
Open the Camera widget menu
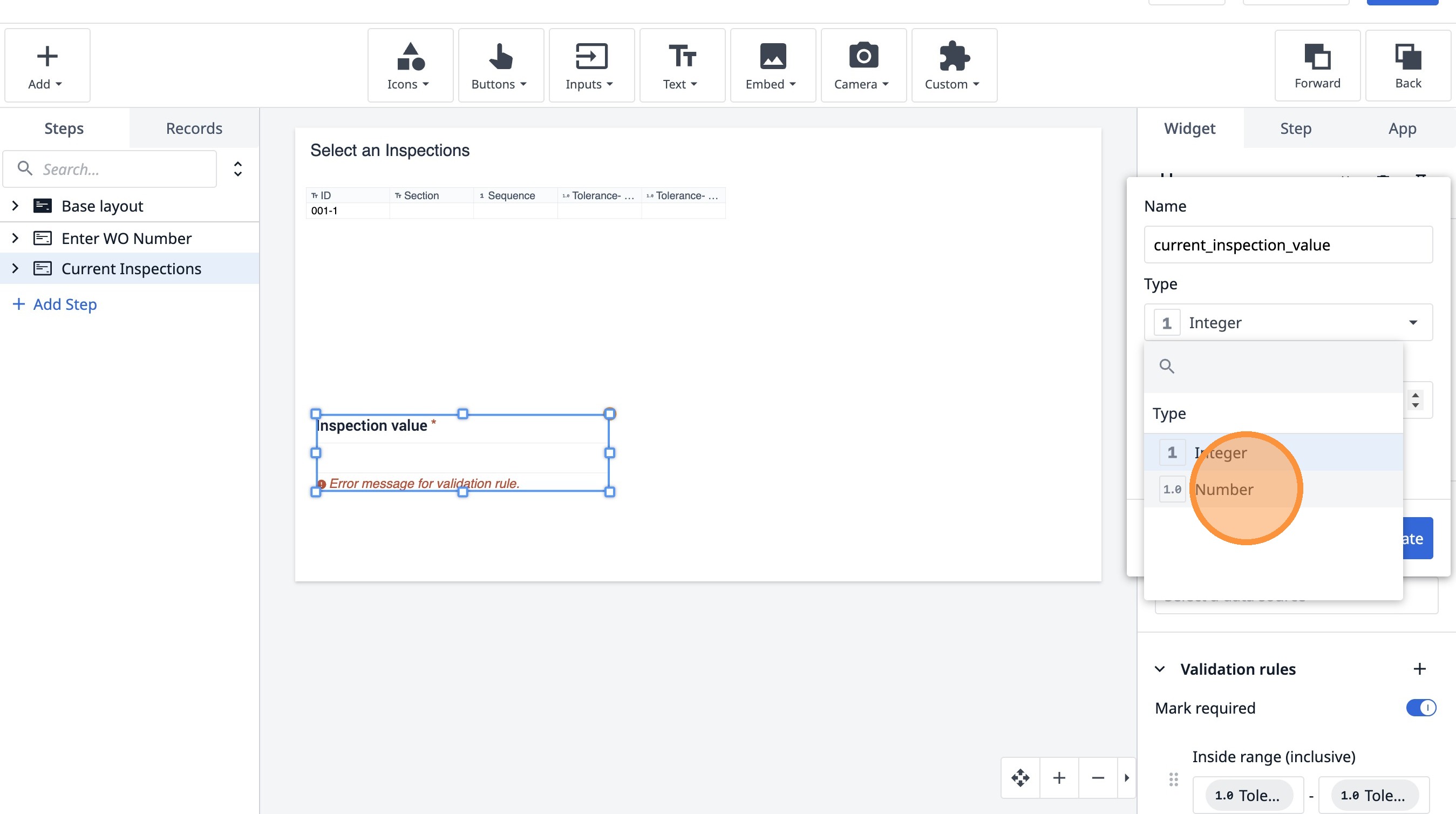tap(862, 65)
